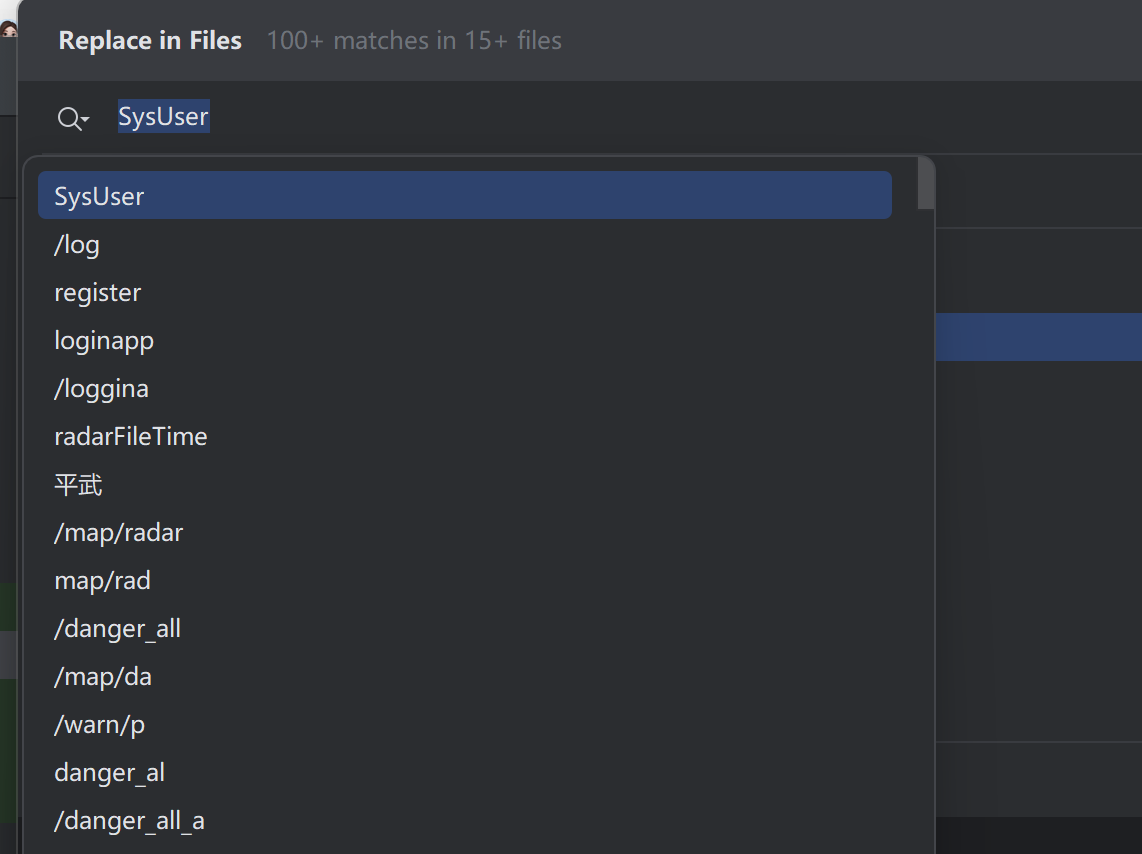The width and height of the screenshot is (1142, 854).
Task: Click the Replace in Files title
Action: tap(150, 40)
